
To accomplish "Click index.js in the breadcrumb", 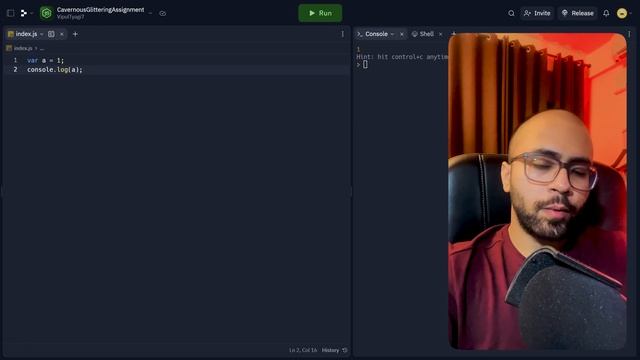I will 23,48.
